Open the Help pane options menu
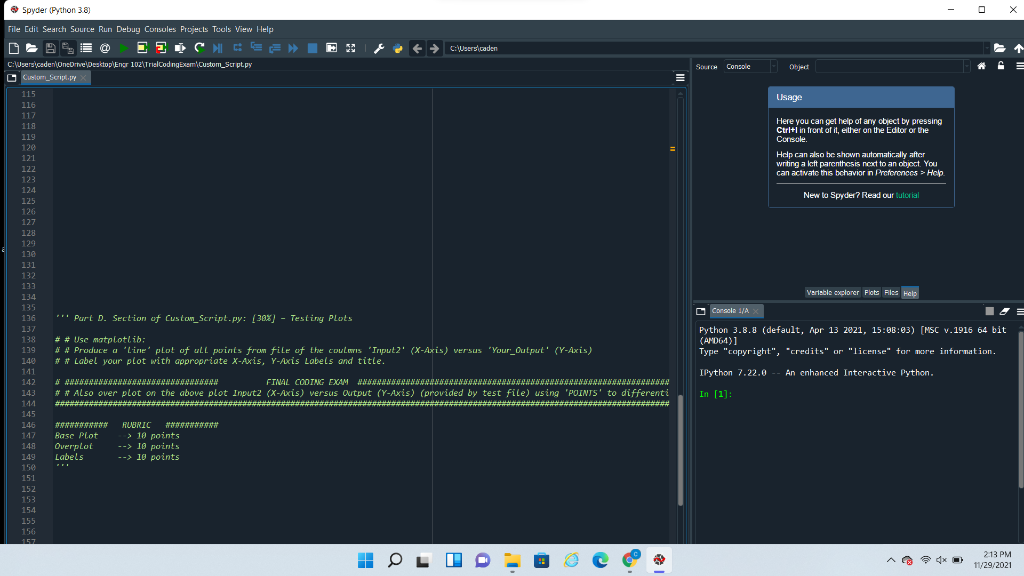The width and height of the screenshot is (1024, 576). click(x=1019, y=66)
